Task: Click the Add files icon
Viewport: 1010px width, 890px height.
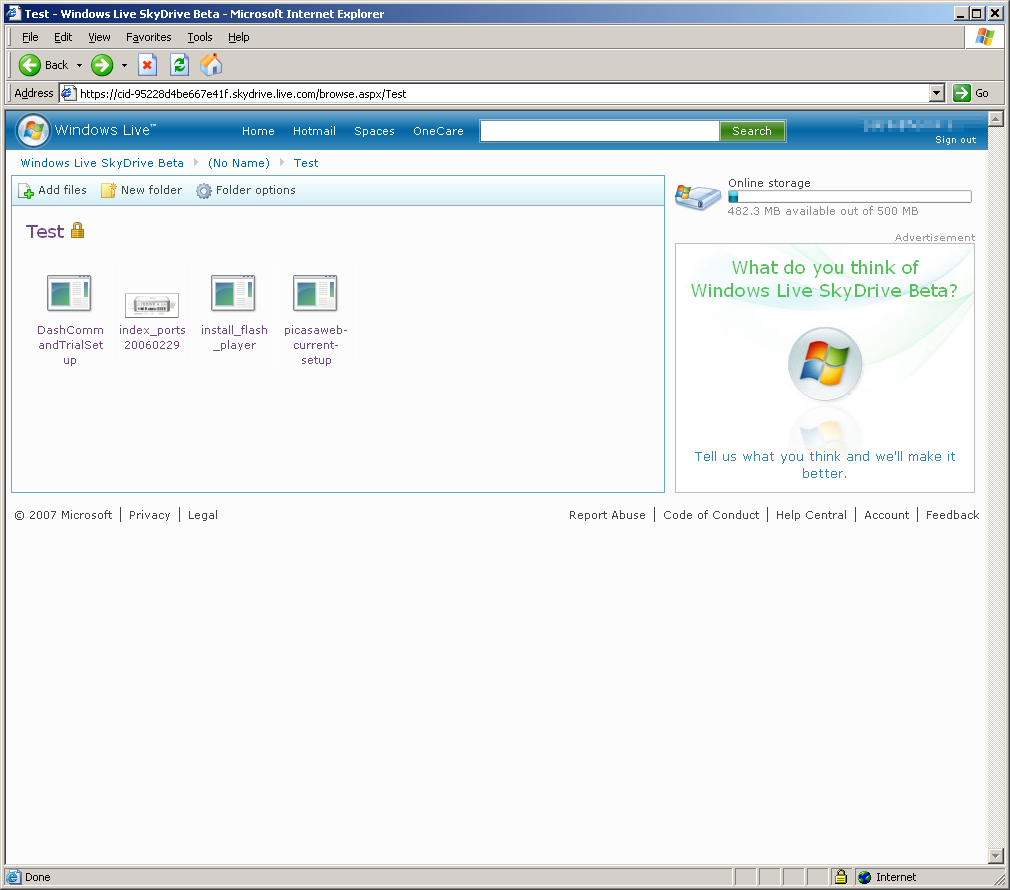Action: tap(26, 191)
